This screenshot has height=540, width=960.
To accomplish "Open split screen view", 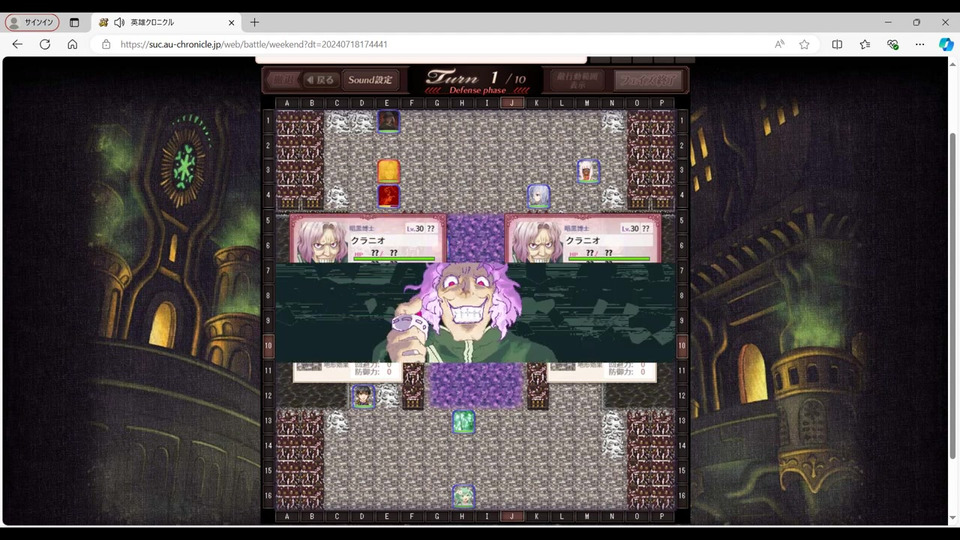I will pos(837,44).
